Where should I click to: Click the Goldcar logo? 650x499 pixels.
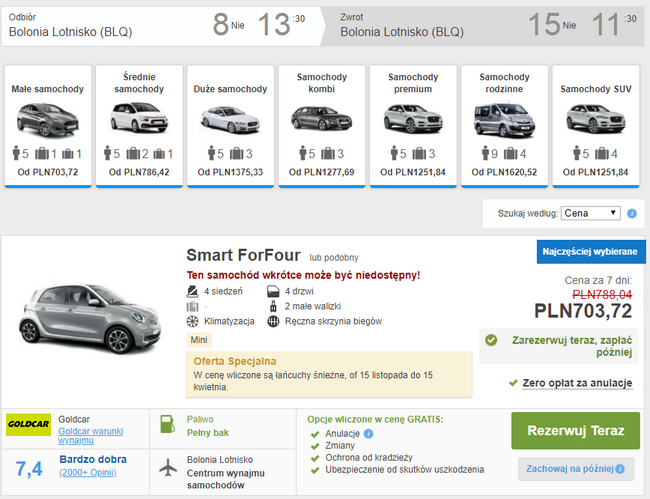[28, 424]
